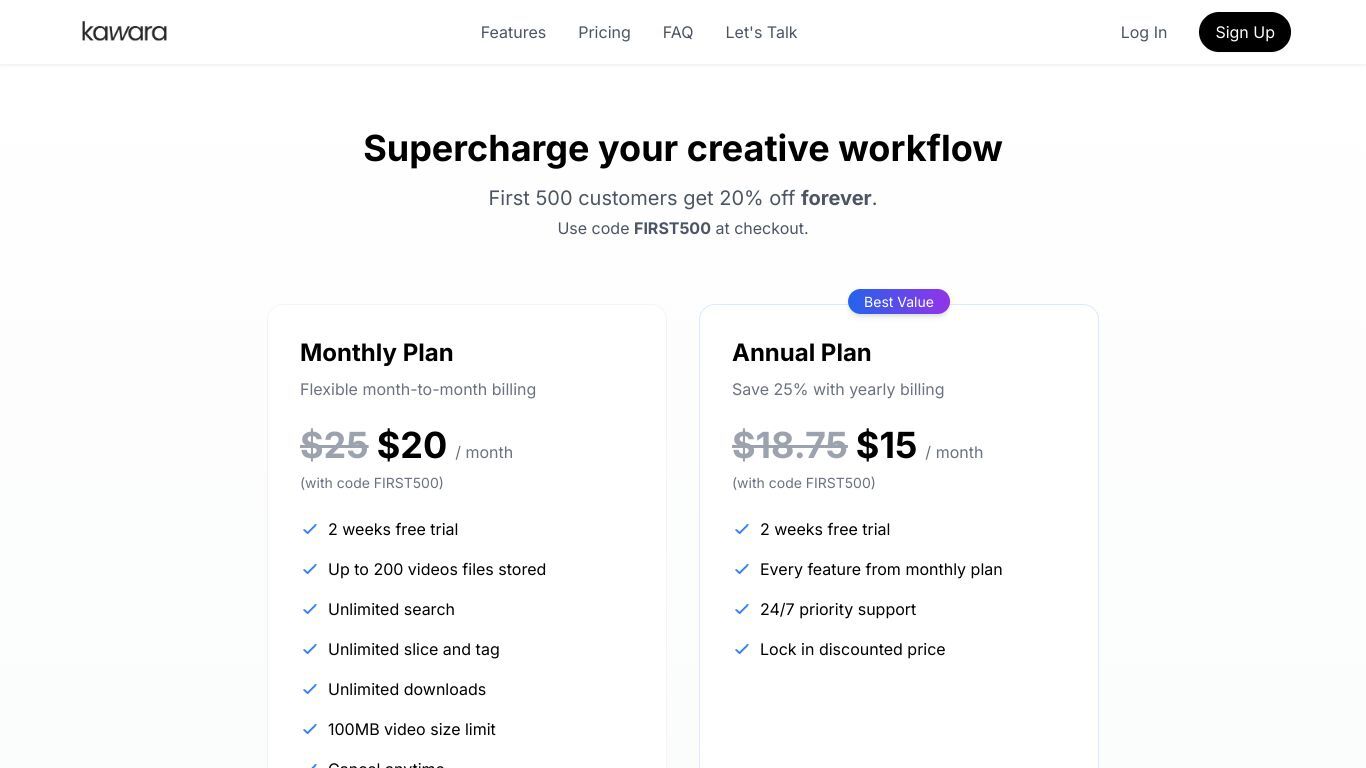Click checkmark beside 24/7 priority support

pos(742,609)
